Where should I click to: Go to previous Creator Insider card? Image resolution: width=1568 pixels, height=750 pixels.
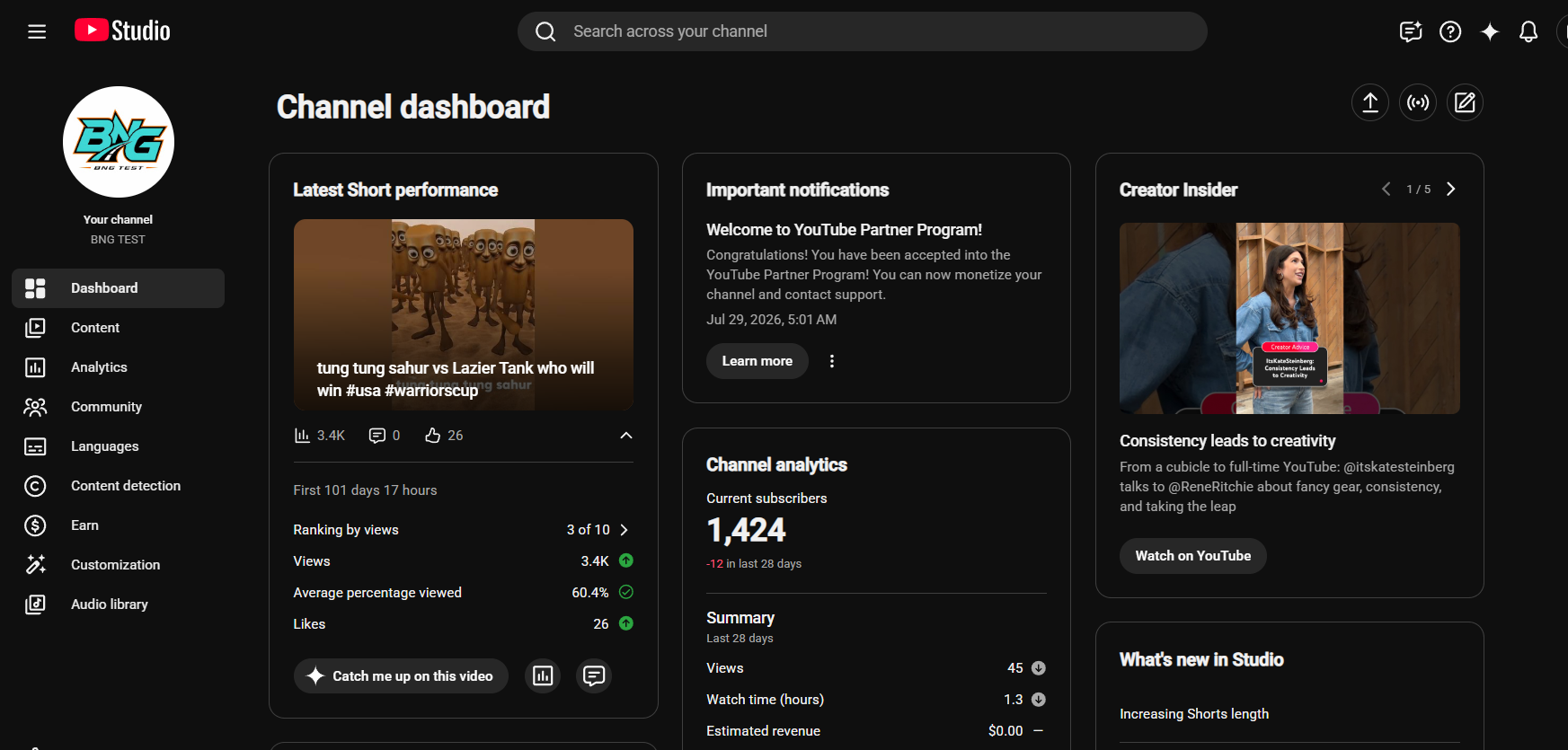1386,189
